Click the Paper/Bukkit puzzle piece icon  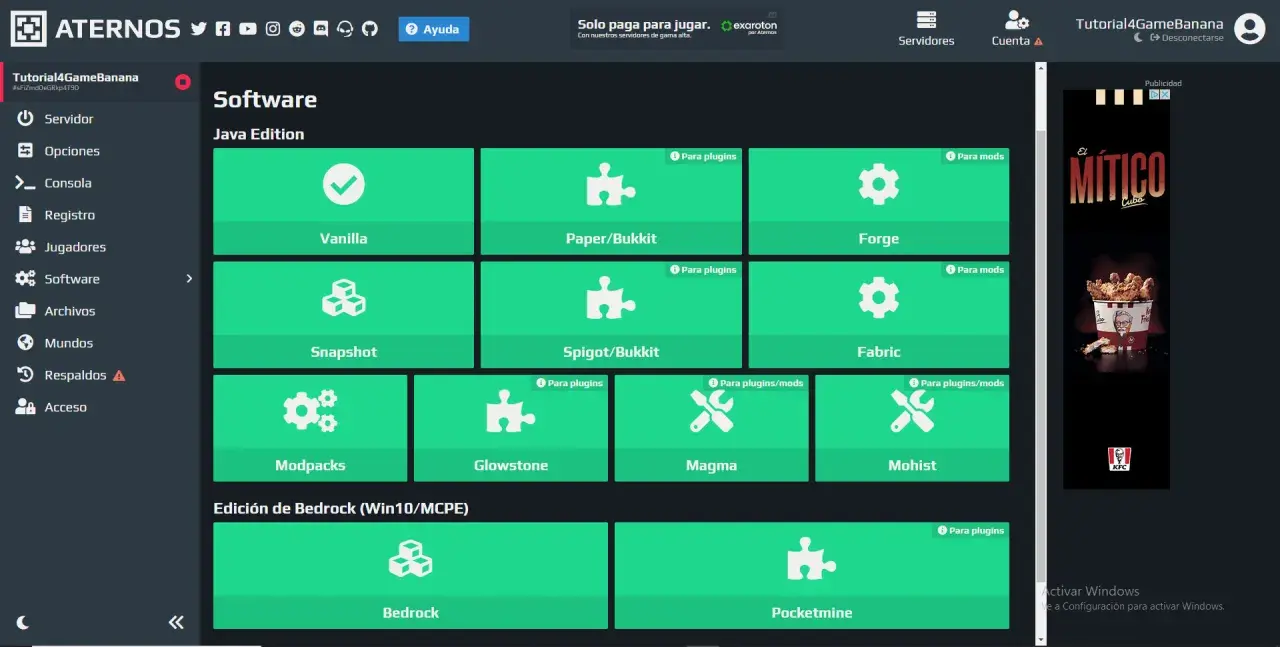coord(611,184)
